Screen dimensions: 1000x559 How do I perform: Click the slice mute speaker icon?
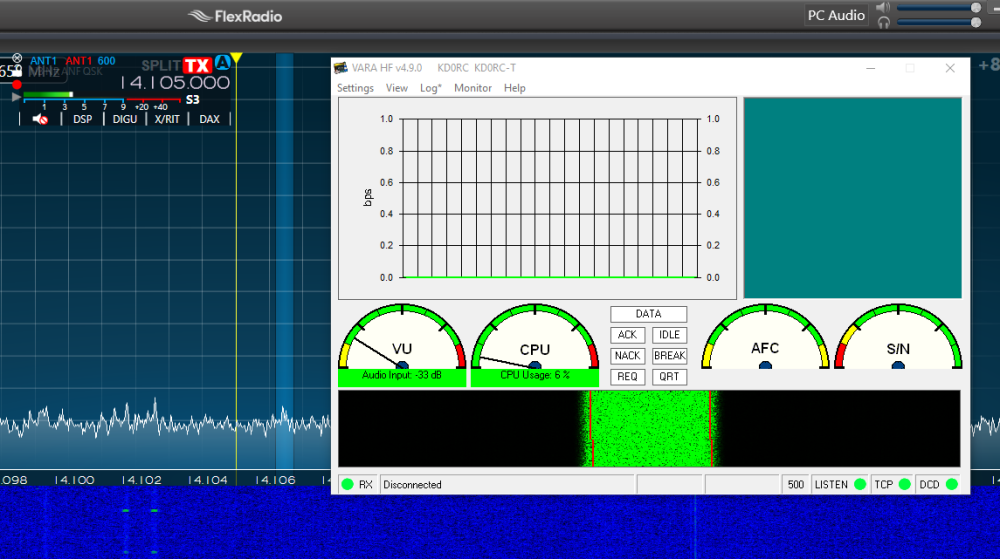pyautogui.click(x=40, y=119)
